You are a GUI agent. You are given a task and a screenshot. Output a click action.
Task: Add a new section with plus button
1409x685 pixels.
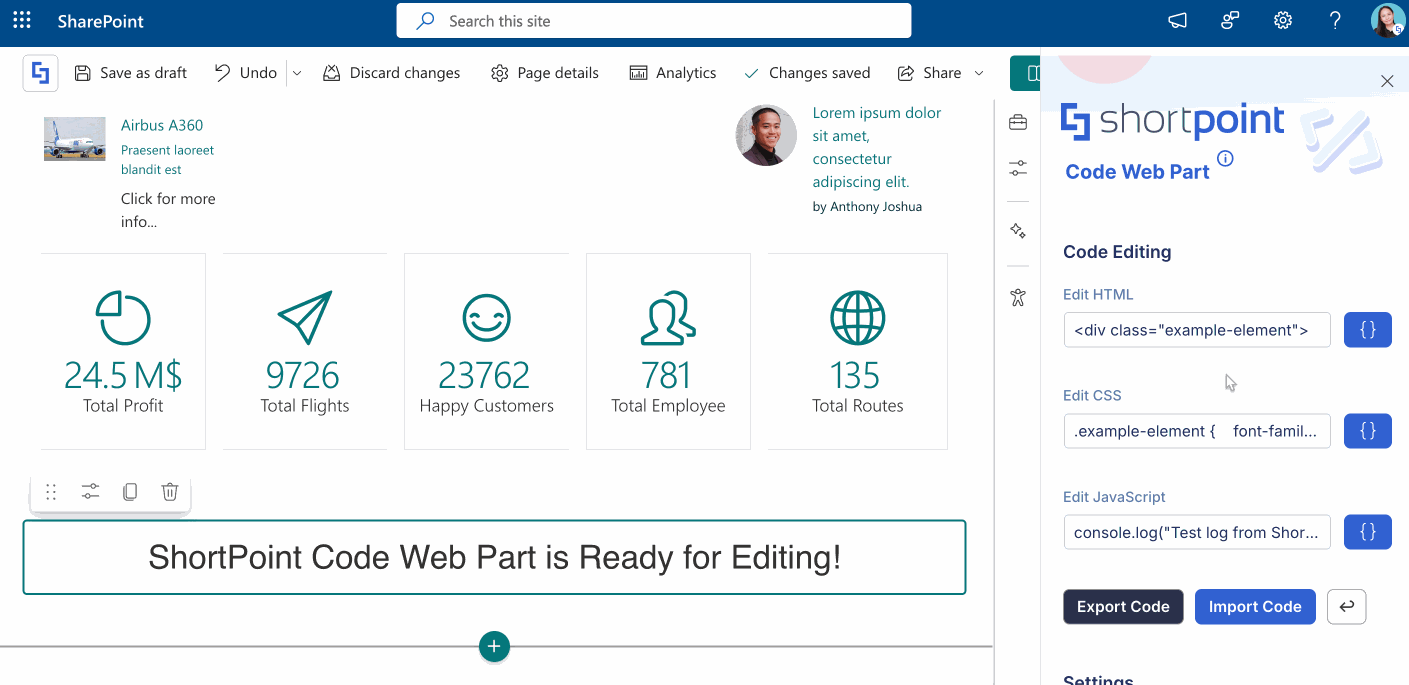[x=494, y=646]
